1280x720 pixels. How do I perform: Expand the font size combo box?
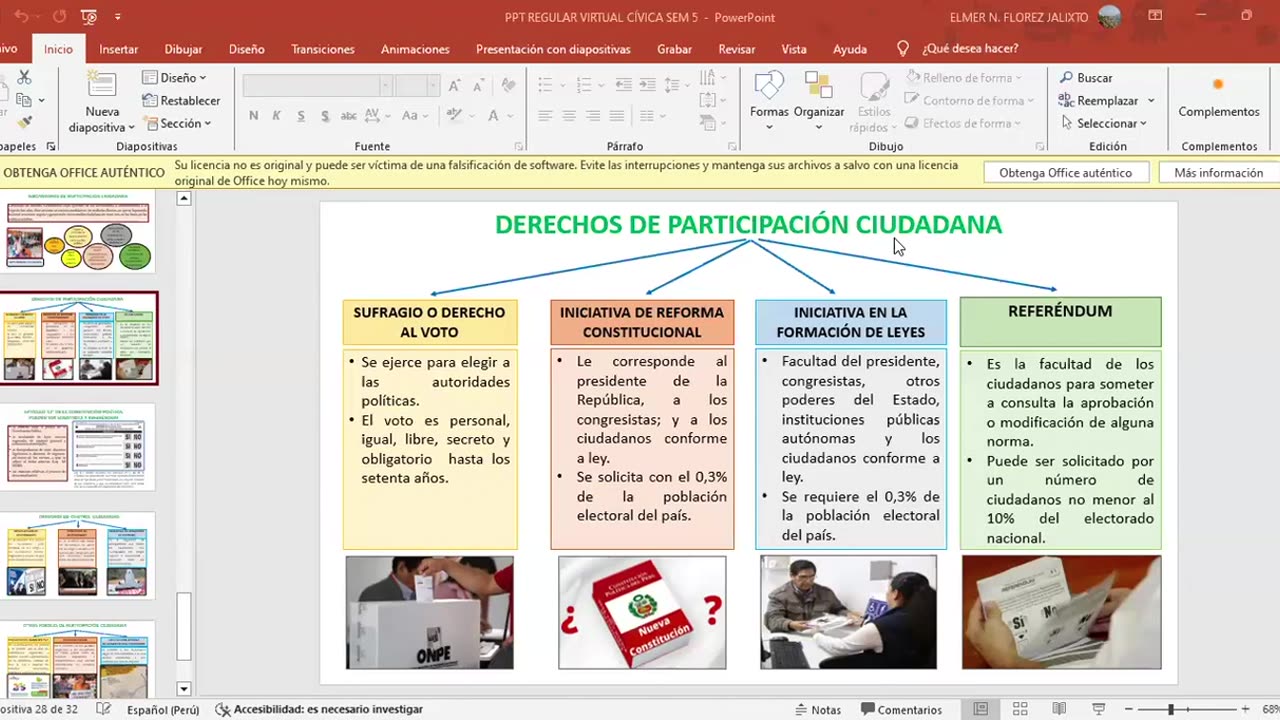pyautogui.click(x=433, y=86)
